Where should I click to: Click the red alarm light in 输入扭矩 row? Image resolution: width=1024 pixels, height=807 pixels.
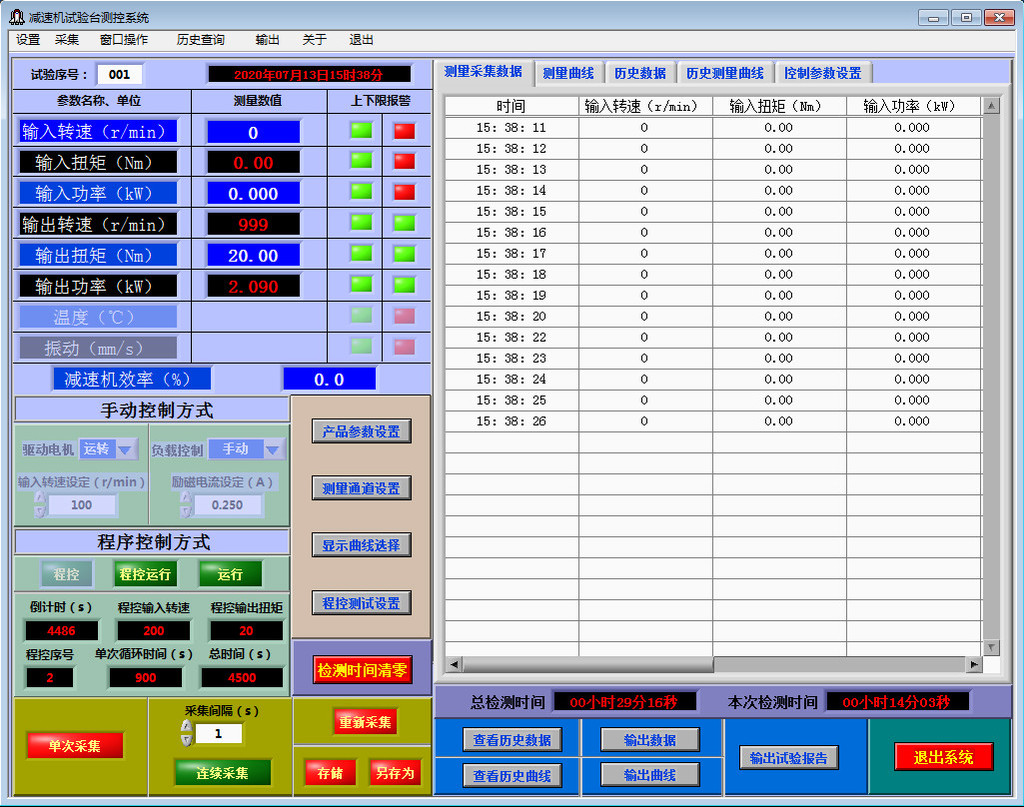click(404, 161)
